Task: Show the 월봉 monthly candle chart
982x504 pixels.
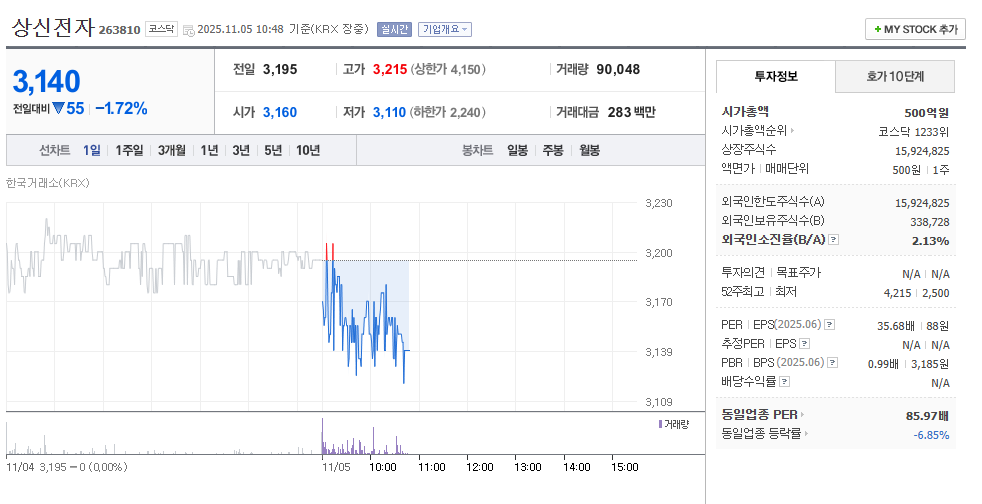Action: click(589, 150)
